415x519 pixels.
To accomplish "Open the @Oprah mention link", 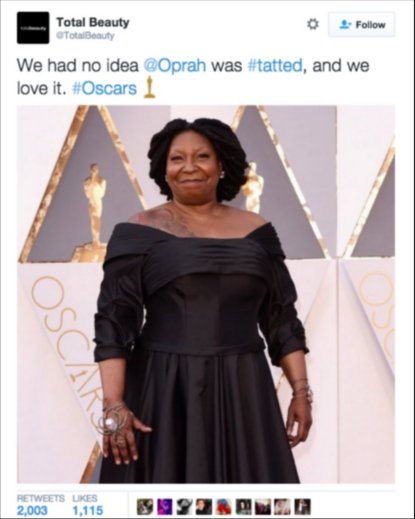I will pyautogui.click(x=174, y=65).
